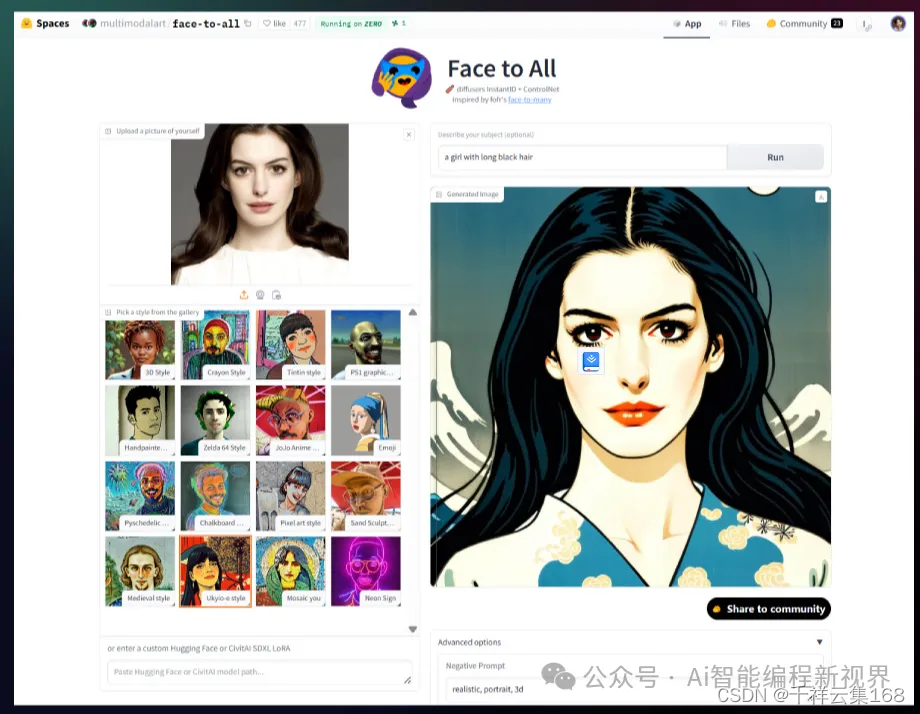
Task: Click the upload file icon under photo
Action: 244,295
